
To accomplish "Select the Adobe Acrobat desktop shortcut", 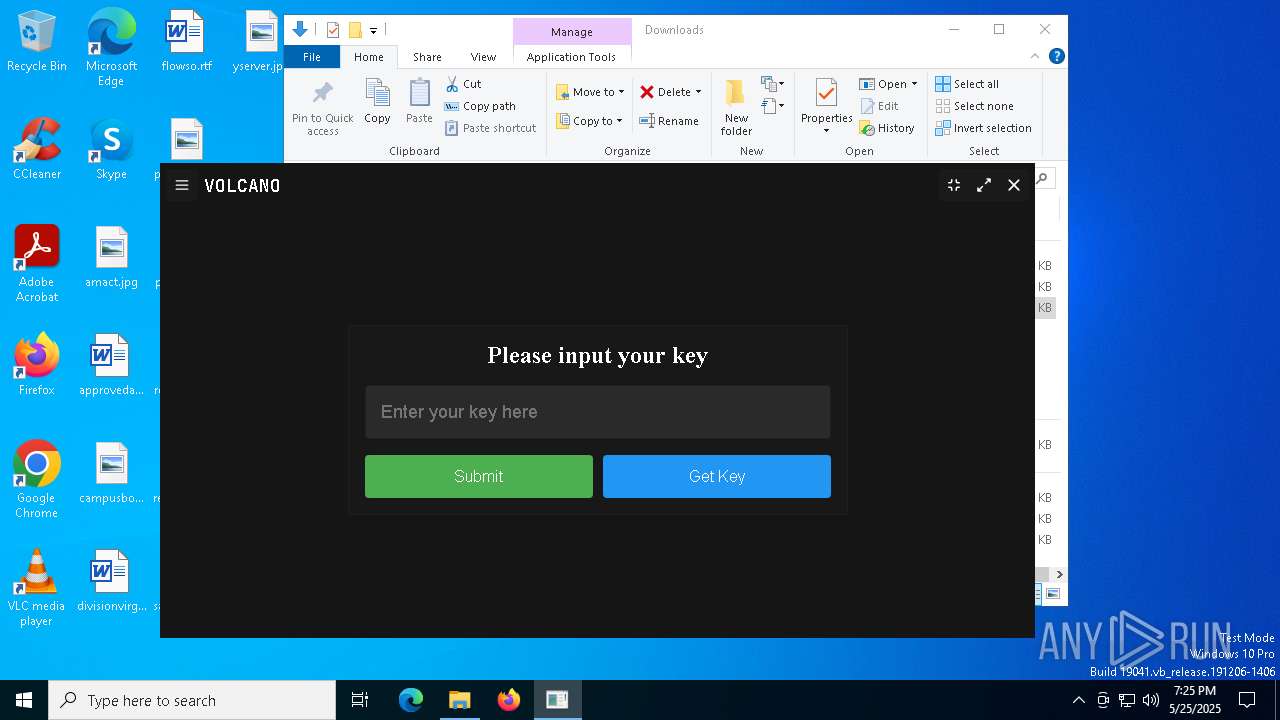I will pyautogui.click(x=37, y=263).
